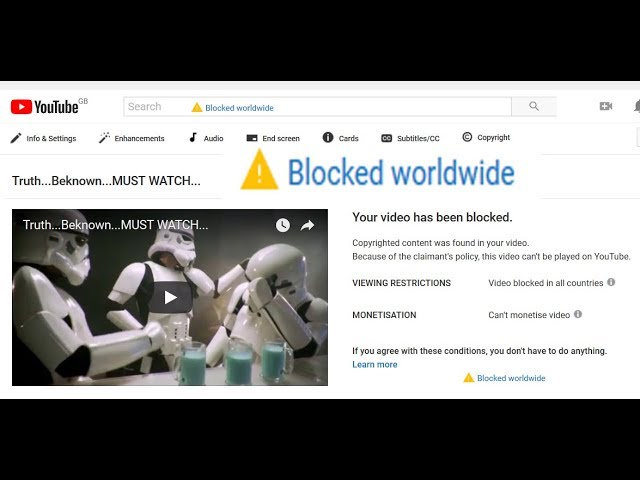Click the large yellow warning triangle icon
640x480 pixels.
(259, 170)
